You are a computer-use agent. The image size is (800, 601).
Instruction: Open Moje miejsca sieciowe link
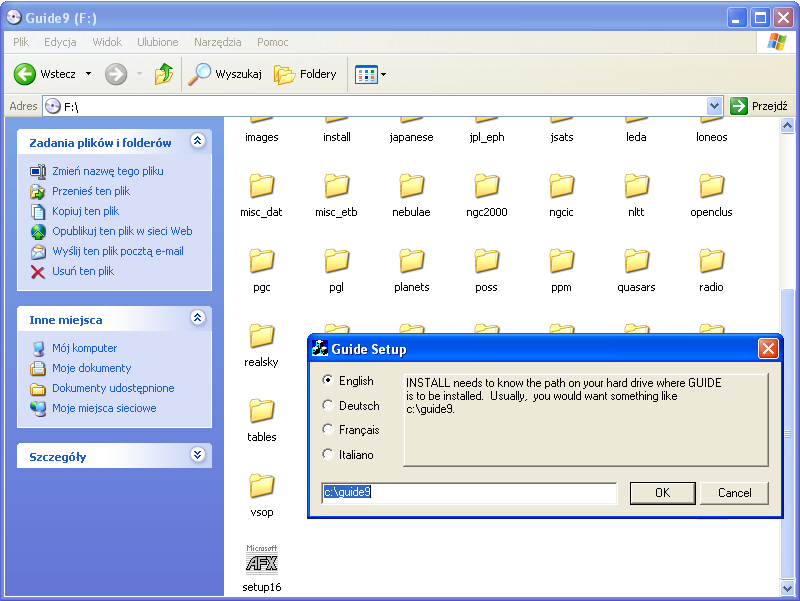tap(104, 408)
